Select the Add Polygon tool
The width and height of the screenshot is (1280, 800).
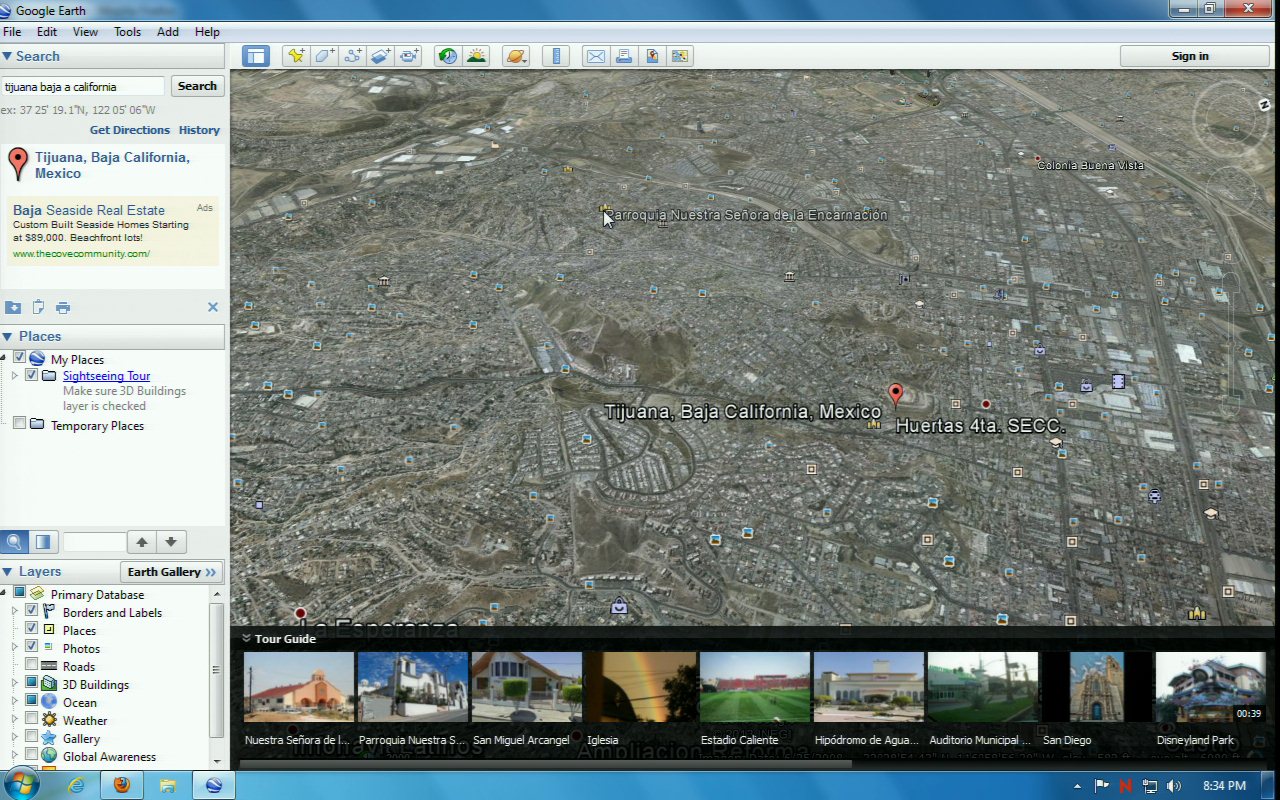coord(325,56)
